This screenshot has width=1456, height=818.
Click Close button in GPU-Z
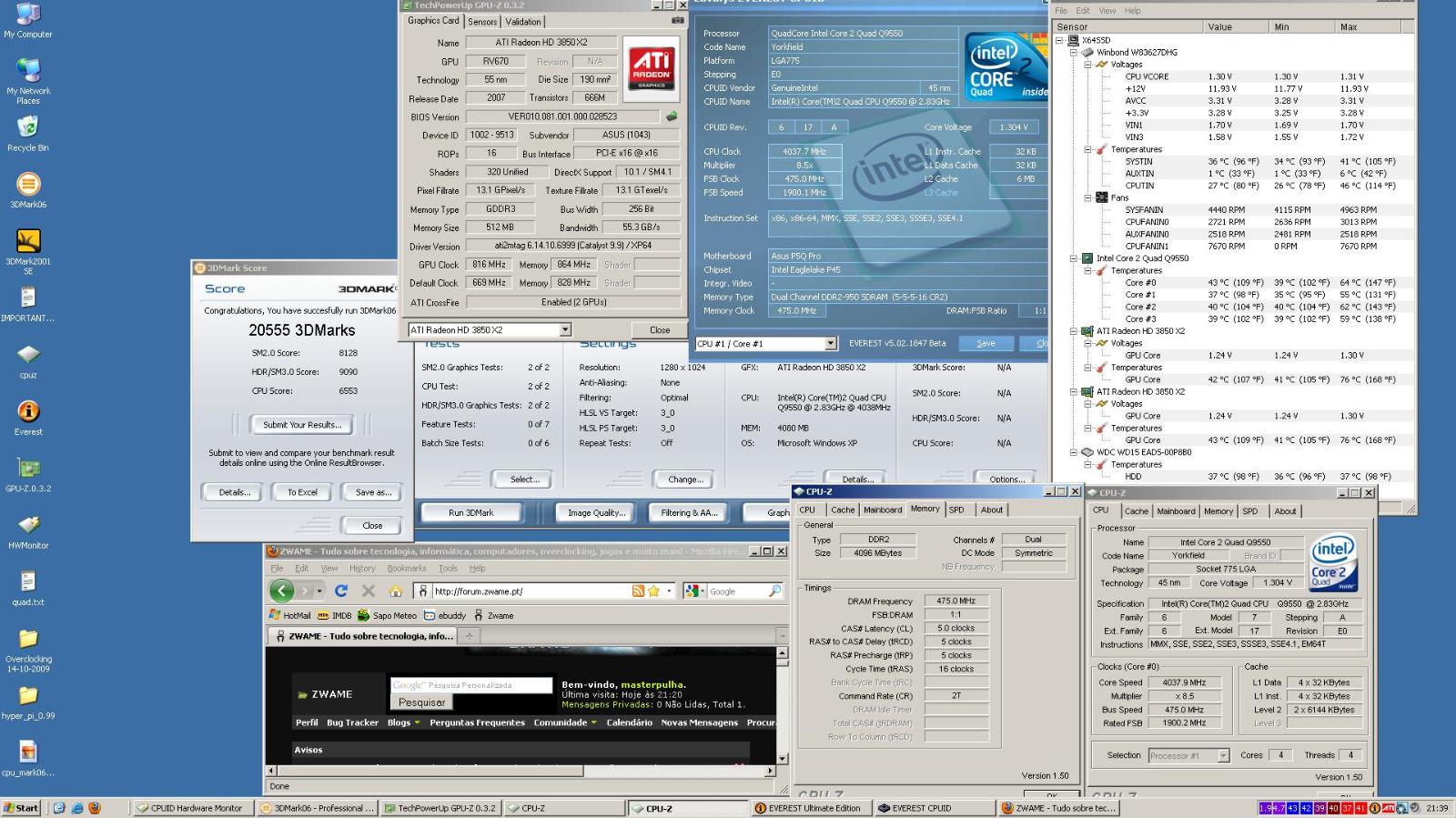point(660,329)
